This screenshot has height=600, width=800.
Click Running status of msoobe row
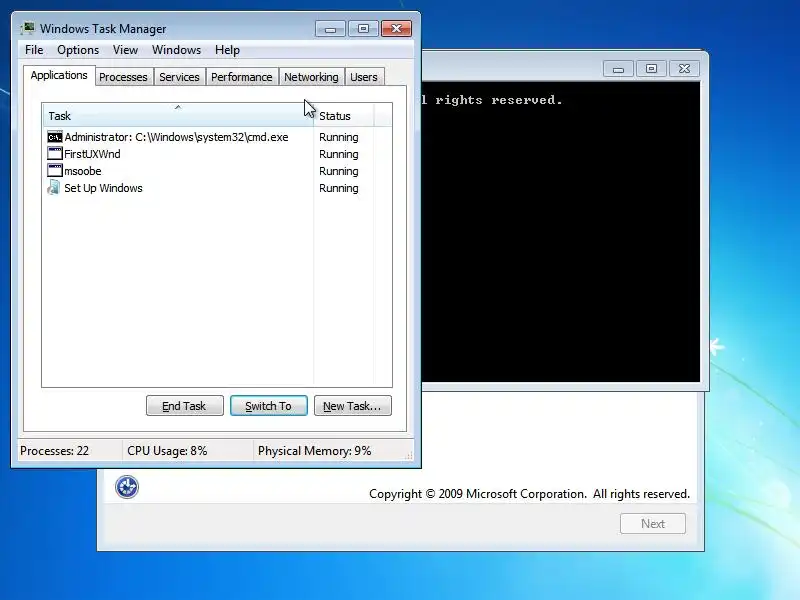coord(339,171)
